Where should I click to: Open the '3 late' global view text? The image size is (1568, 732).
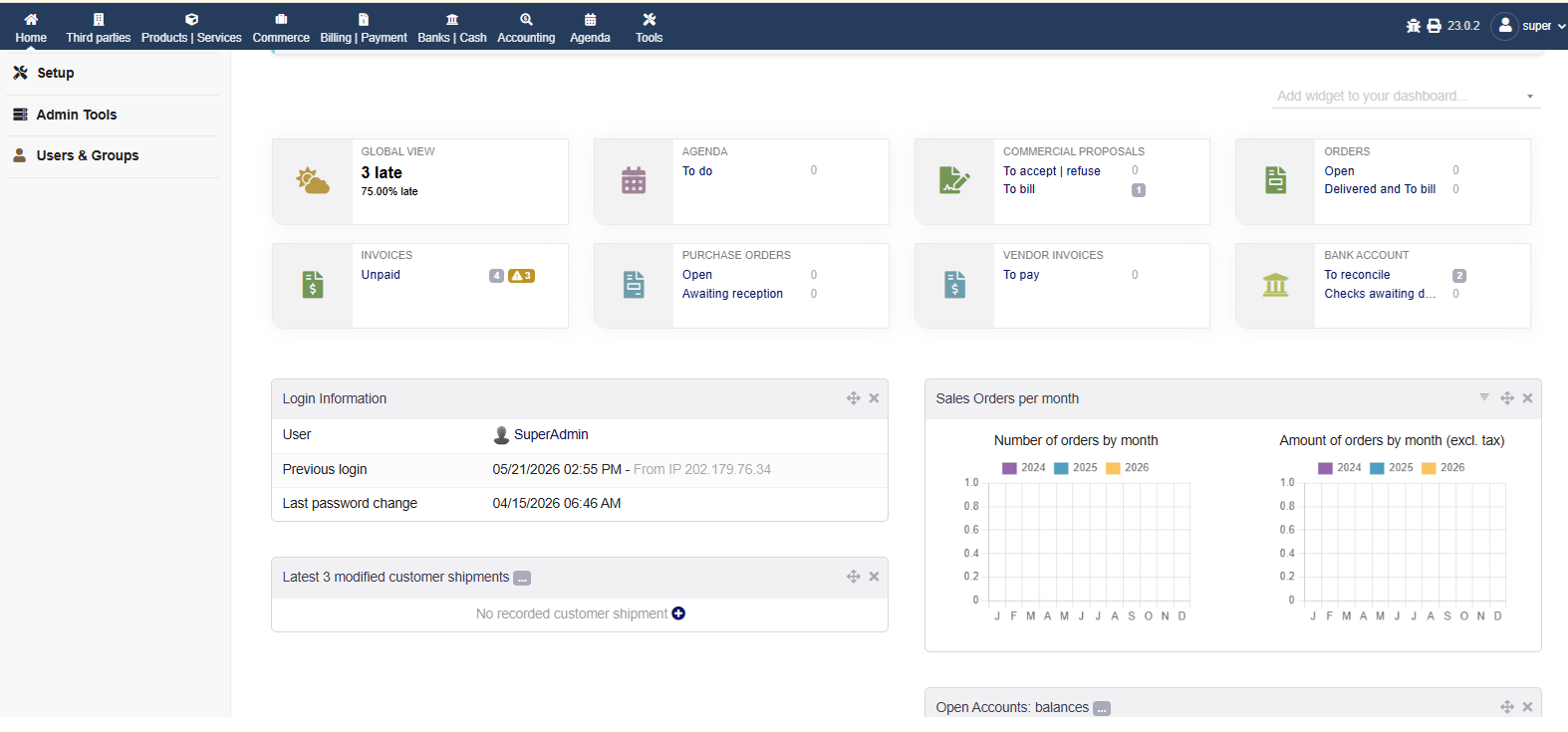(x=382, y=172)
